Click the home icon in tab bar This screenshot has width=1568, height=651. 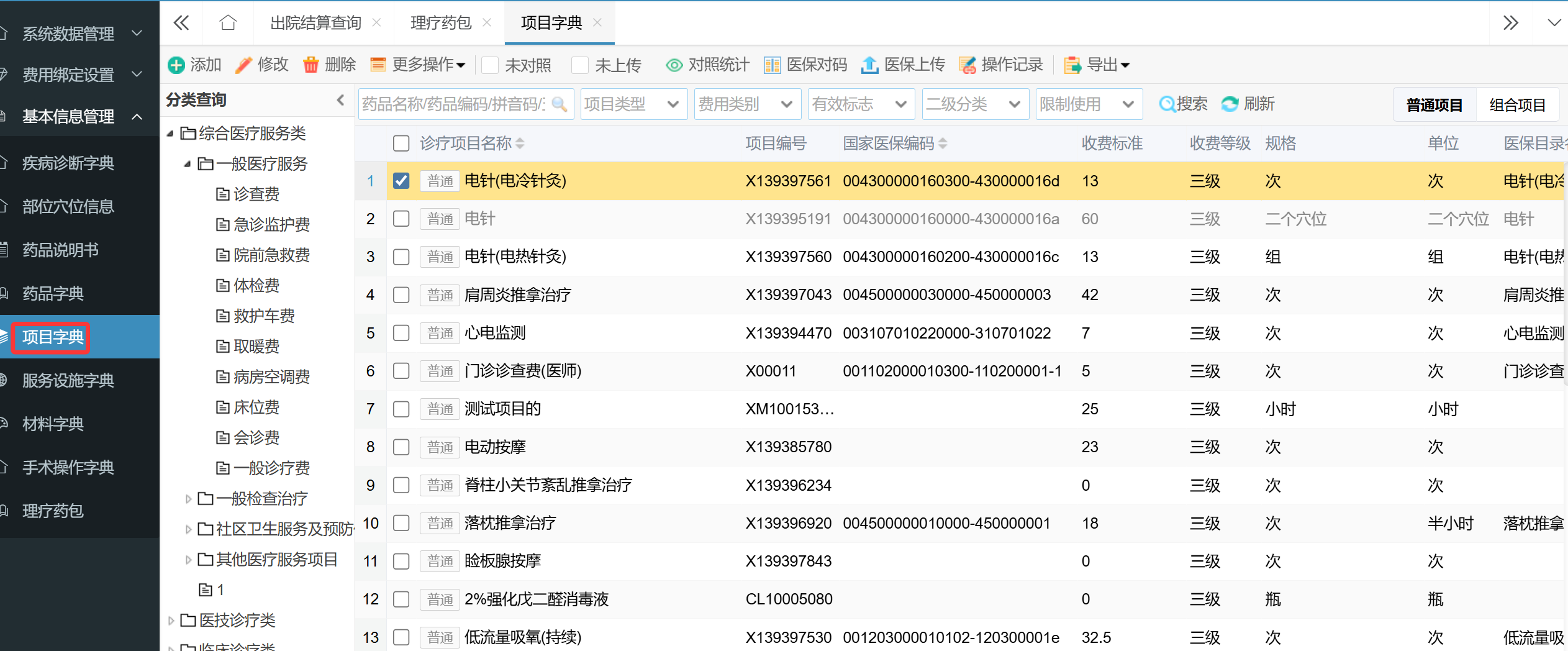coord(228,23)
